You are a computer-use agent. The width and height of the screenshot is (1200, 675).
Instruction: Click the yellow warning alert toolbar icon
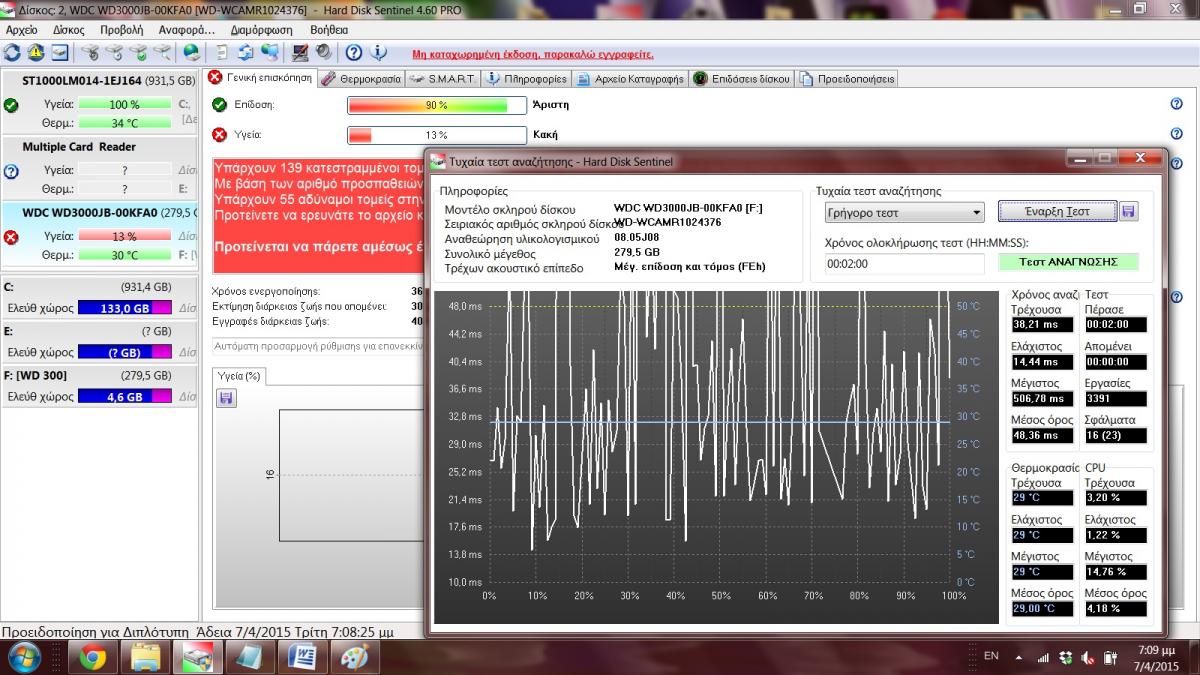point(36,53)
